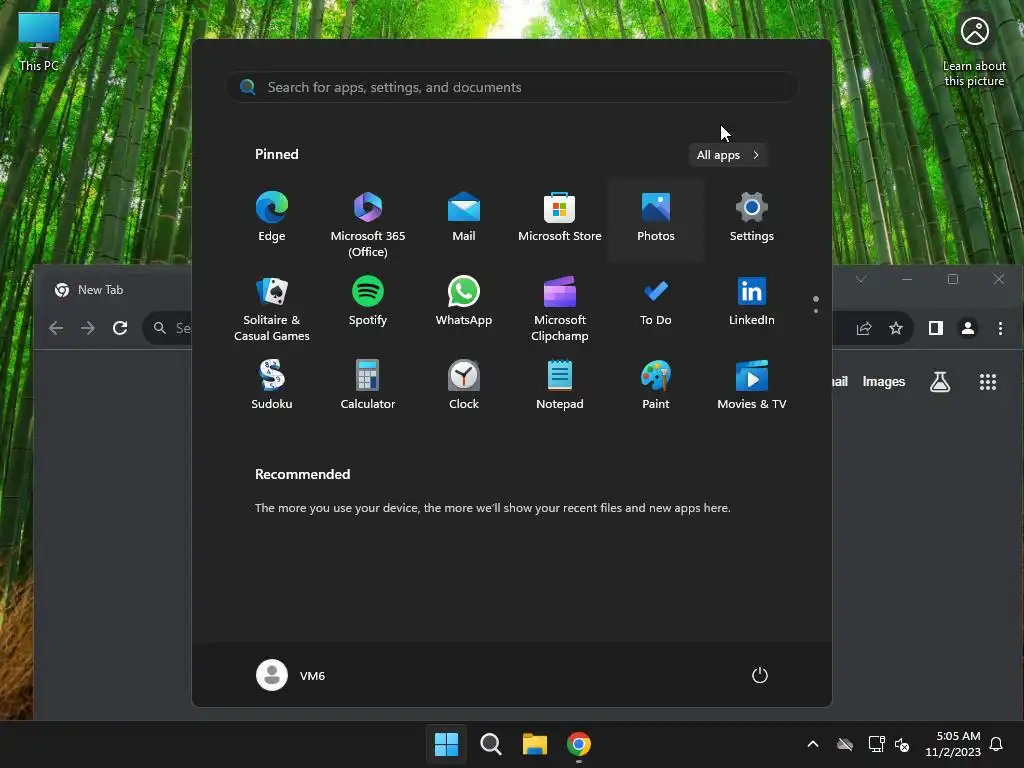Launch Sudoku

coord(272,385)
